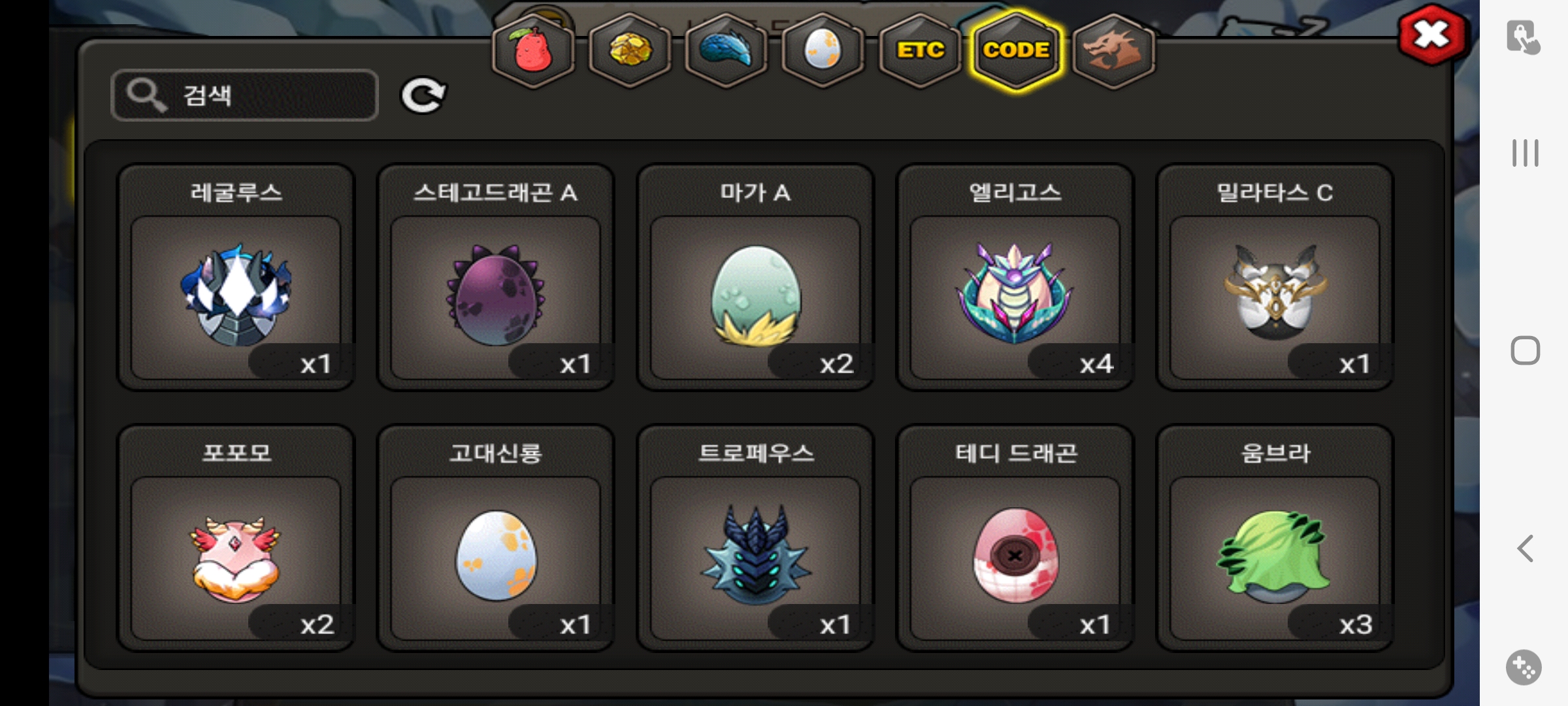Viewport: 1568px width, 706px height.
Task: Tap the 밀라타스 C egg
Action: pos(1275,277)
